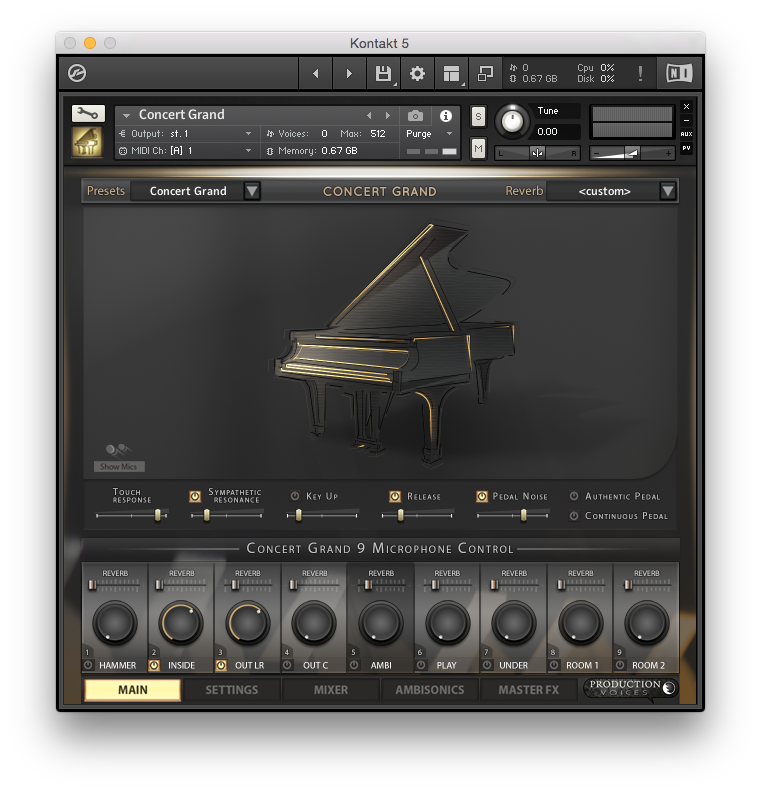
Task: Enable the OUT C microphone power button
Action: 288,665
